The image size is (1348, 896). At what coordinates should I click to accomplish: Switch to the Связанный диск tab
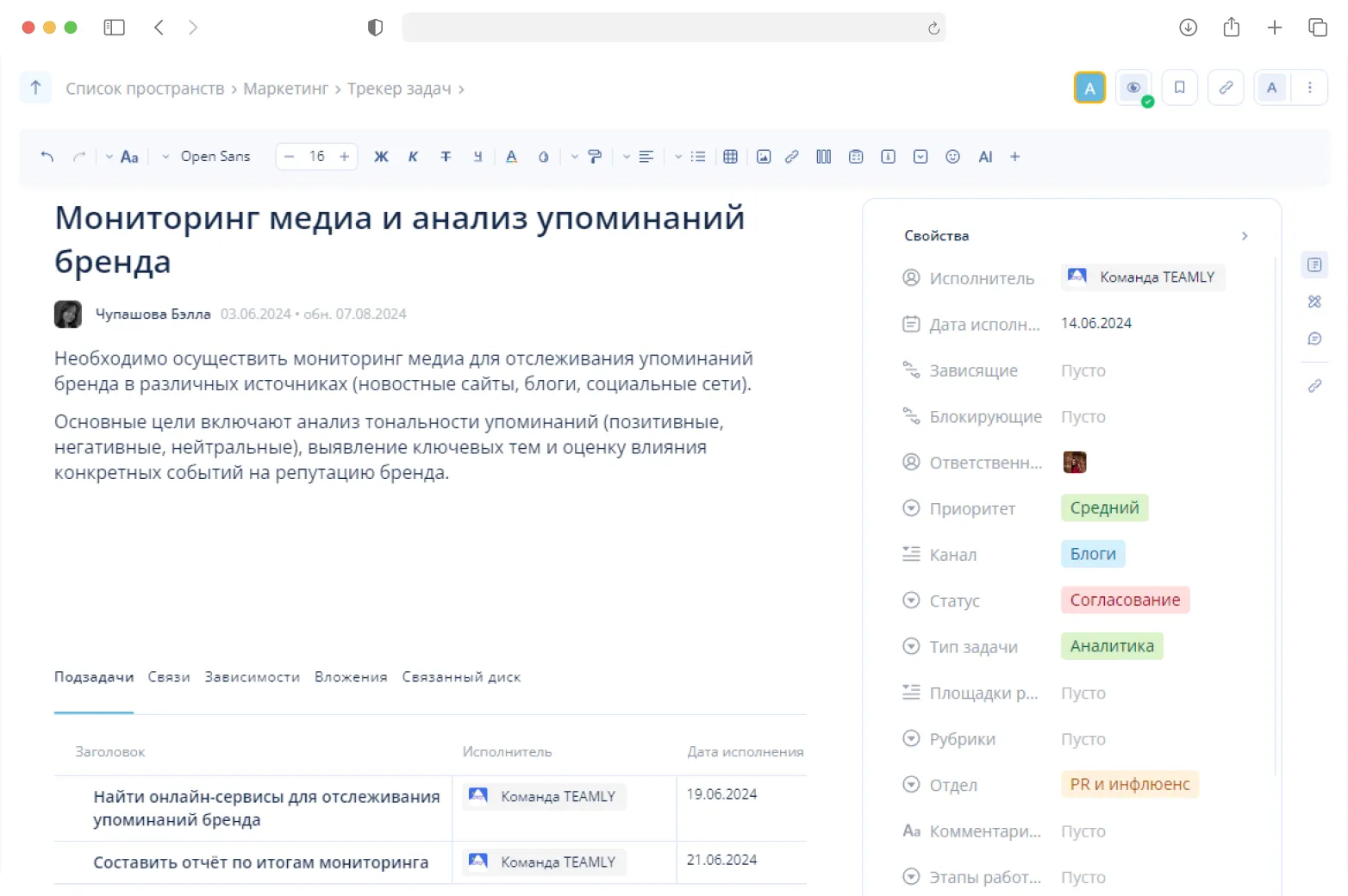(461, 677)
